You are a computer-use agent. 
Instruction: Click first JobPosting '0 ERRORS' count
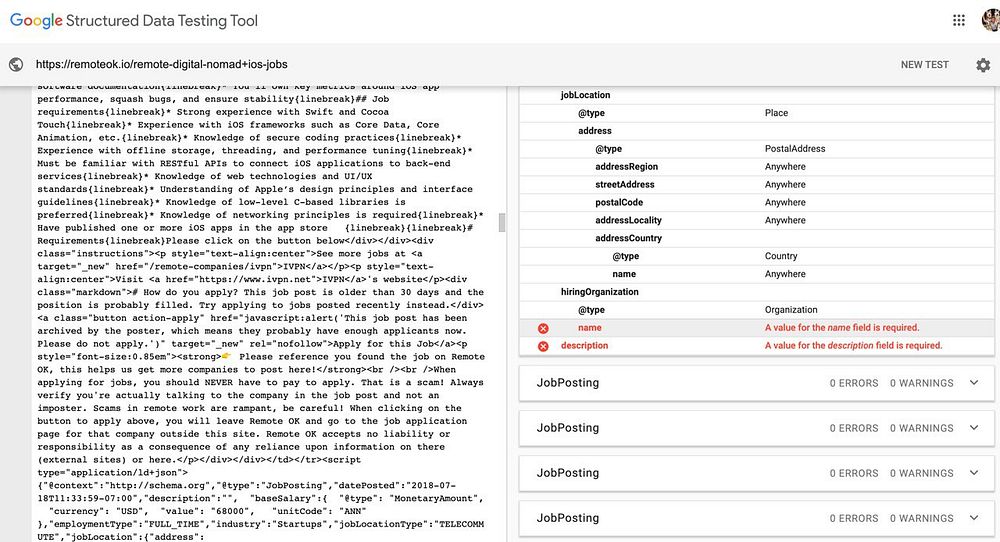(854, 383)
